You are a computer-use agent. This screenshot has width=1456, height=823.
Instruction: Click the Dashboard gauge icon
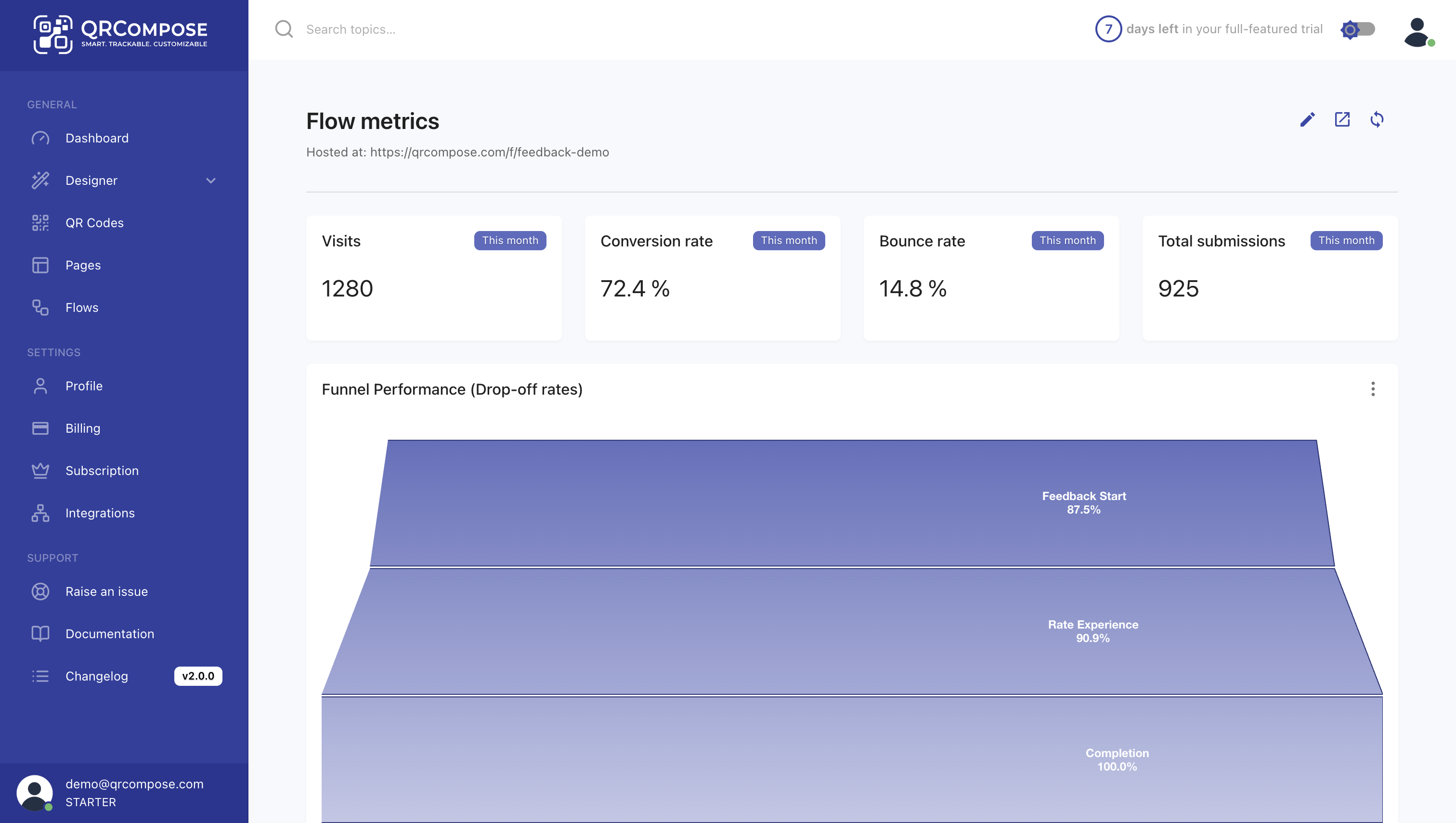pos(40,138)
